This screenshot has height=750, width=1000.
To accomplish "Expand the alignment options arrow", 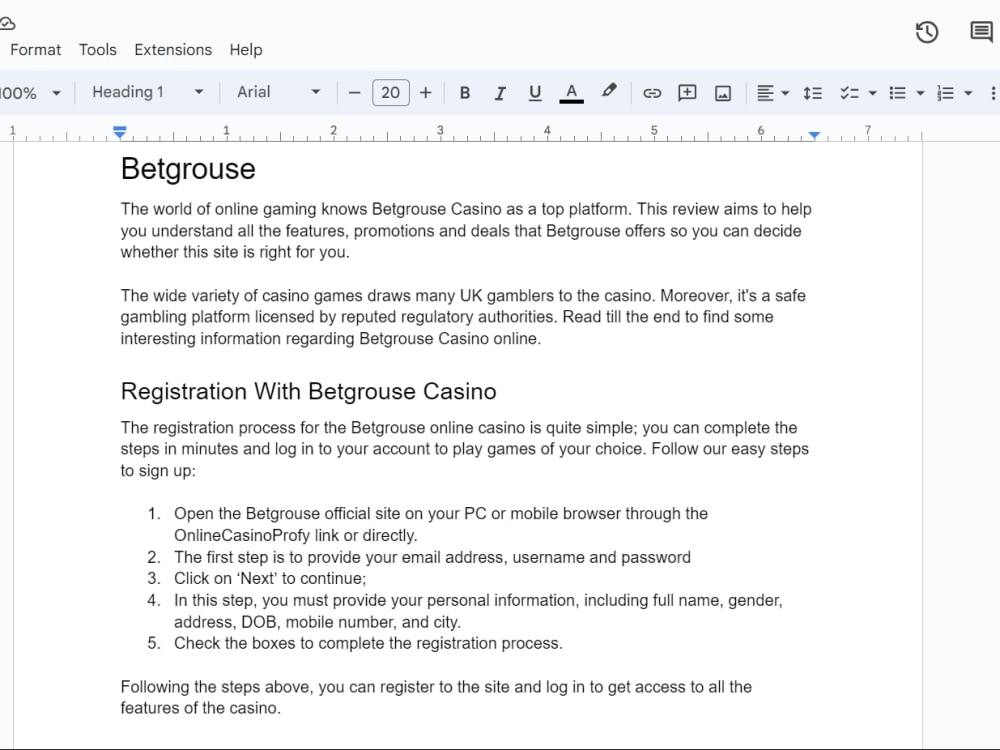I will [x=785, y=93].
